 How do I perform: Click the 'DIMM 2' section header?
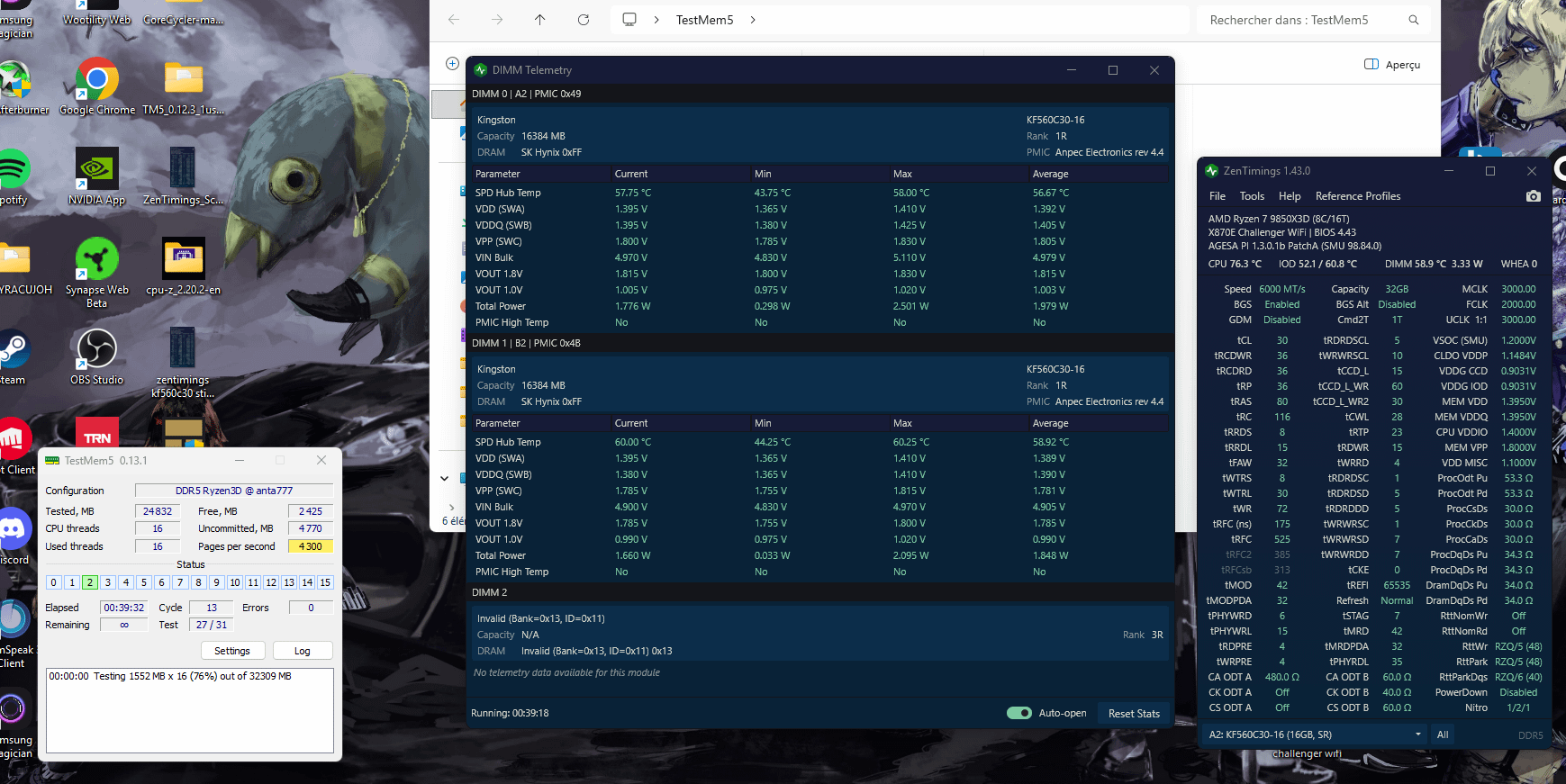click(x=490, y=592)
